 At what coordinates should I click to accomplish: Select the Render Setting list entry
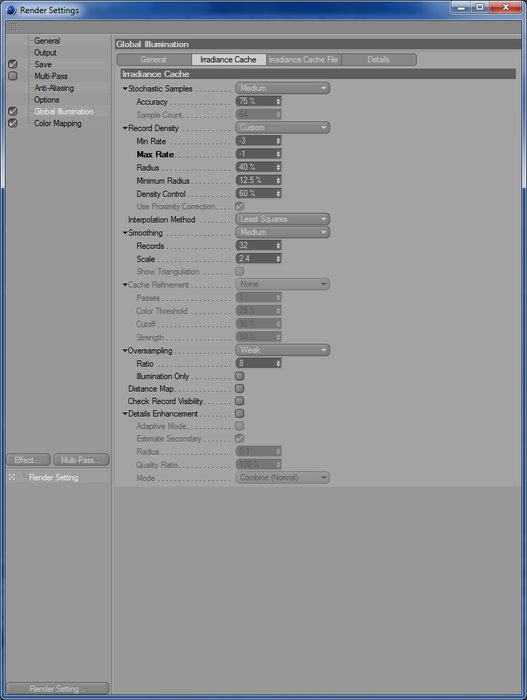tap(54, 477)
